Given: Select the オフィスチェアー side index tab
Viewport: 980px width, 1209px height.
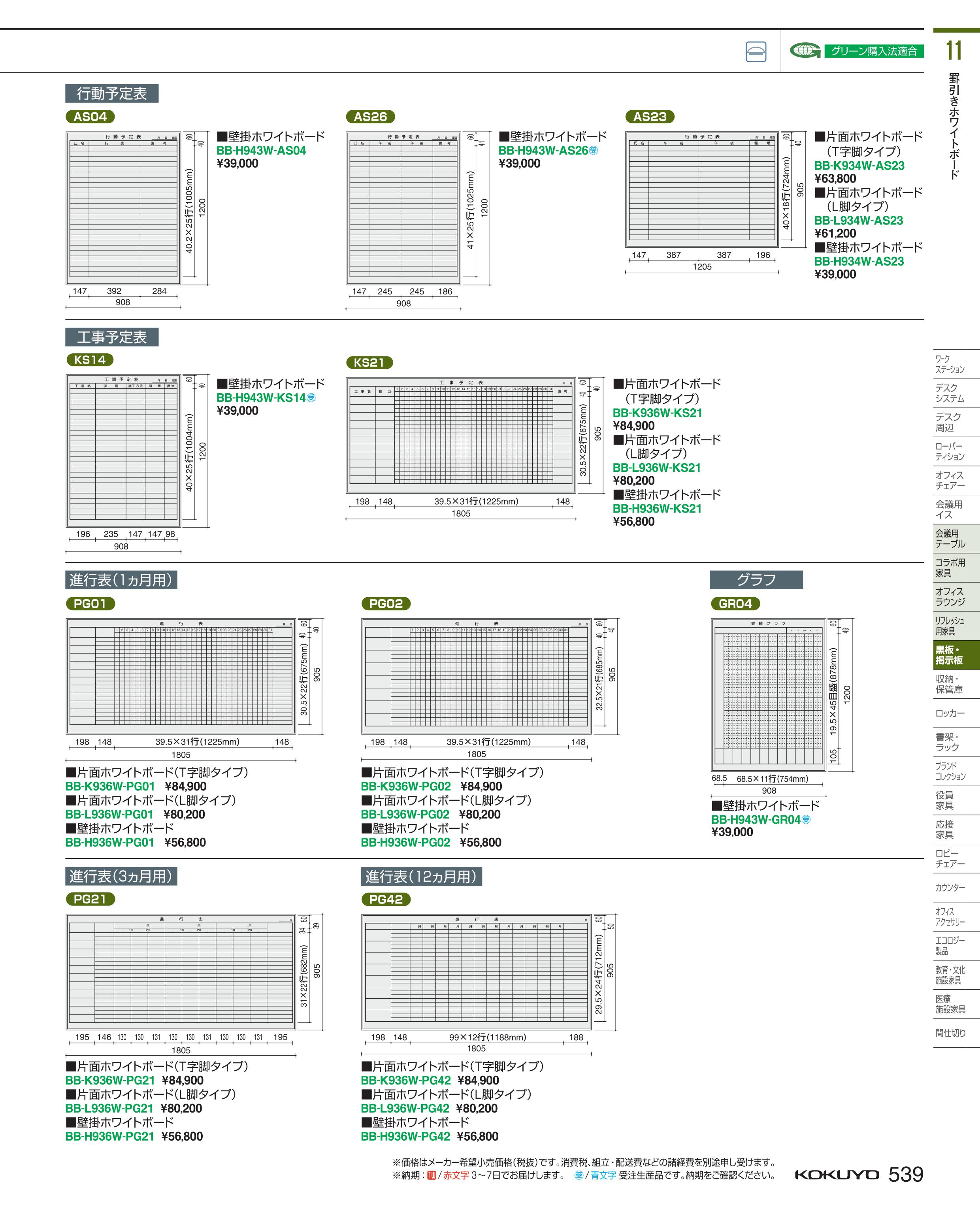Looking at the screenshot, I should (956, 481).
